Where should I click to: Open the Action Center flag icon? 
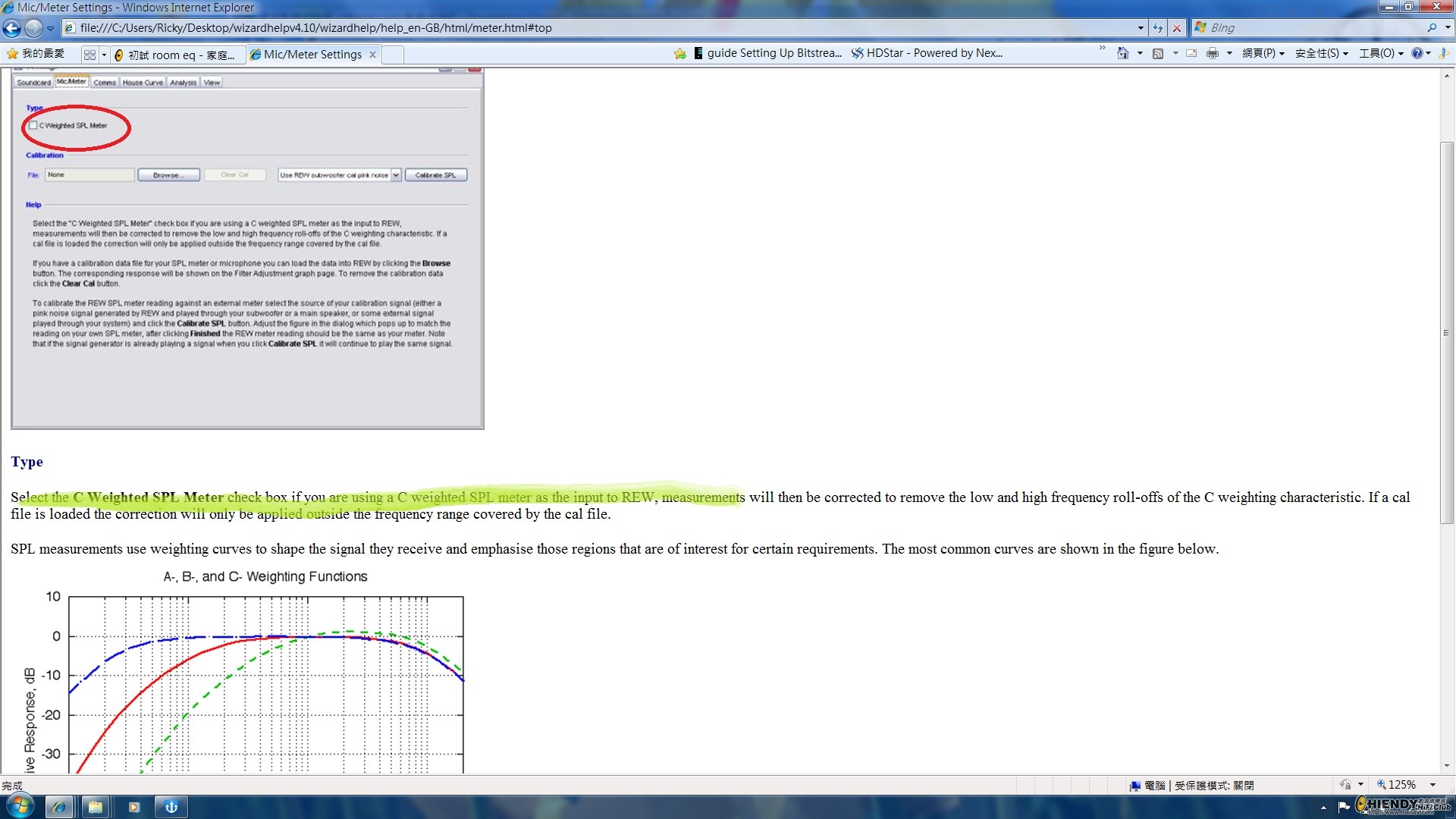pyautogui.click(x=1344, y=807)
